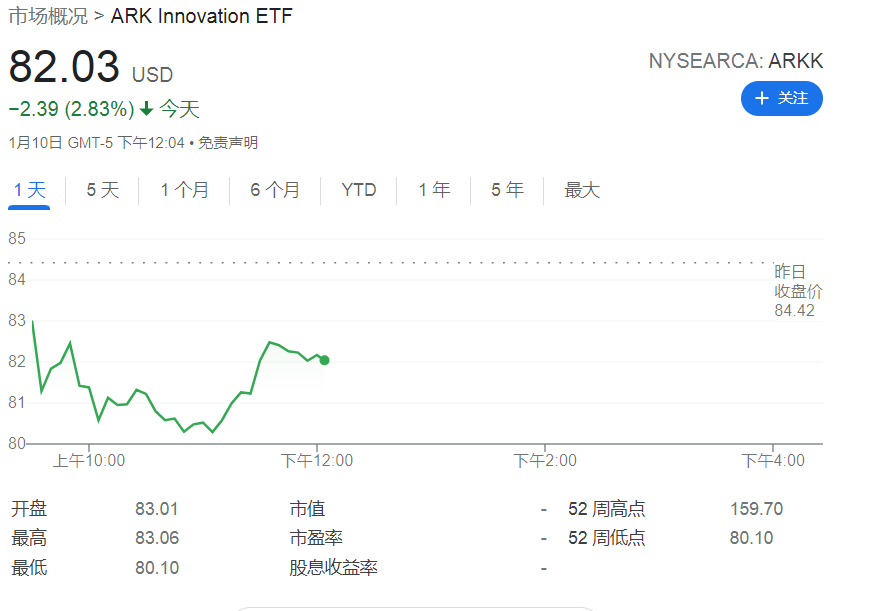
Task: Switch to the 5 天 tab
Action: pyautogui.click(x=102, y=190)
